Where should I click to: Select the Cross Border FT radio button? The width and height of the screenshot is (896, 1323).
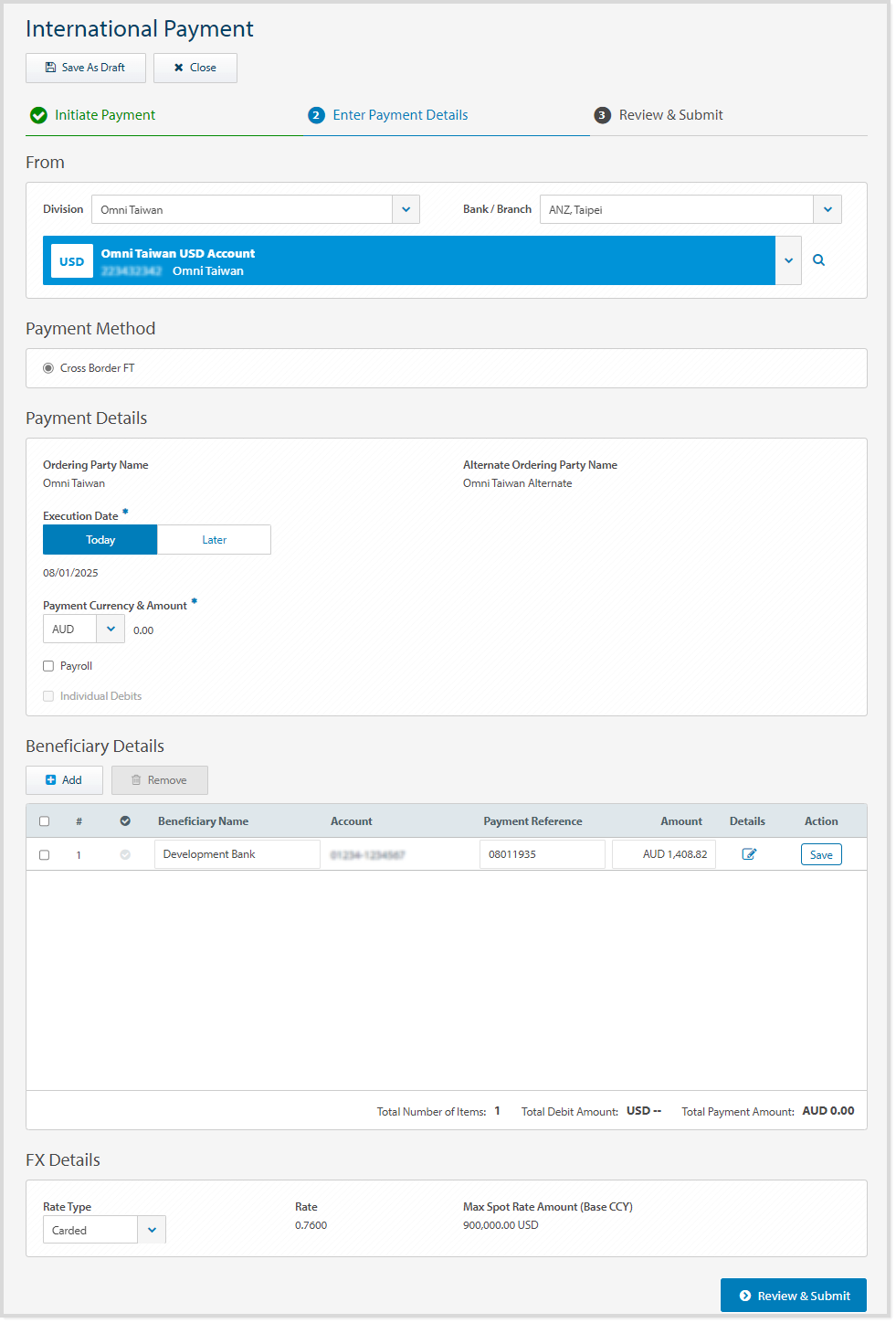[x=47, y=367]
